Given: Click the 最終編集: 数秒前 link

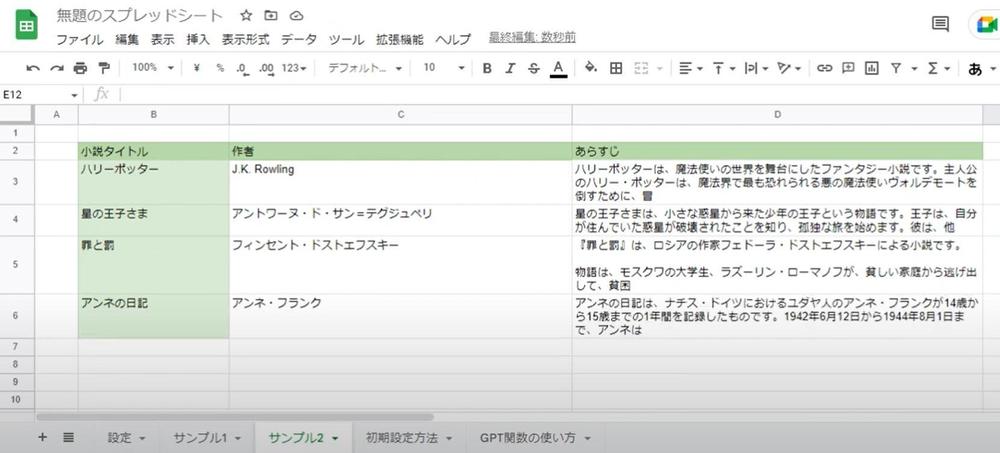Looking at the screenshot, I should coord(533,38).
